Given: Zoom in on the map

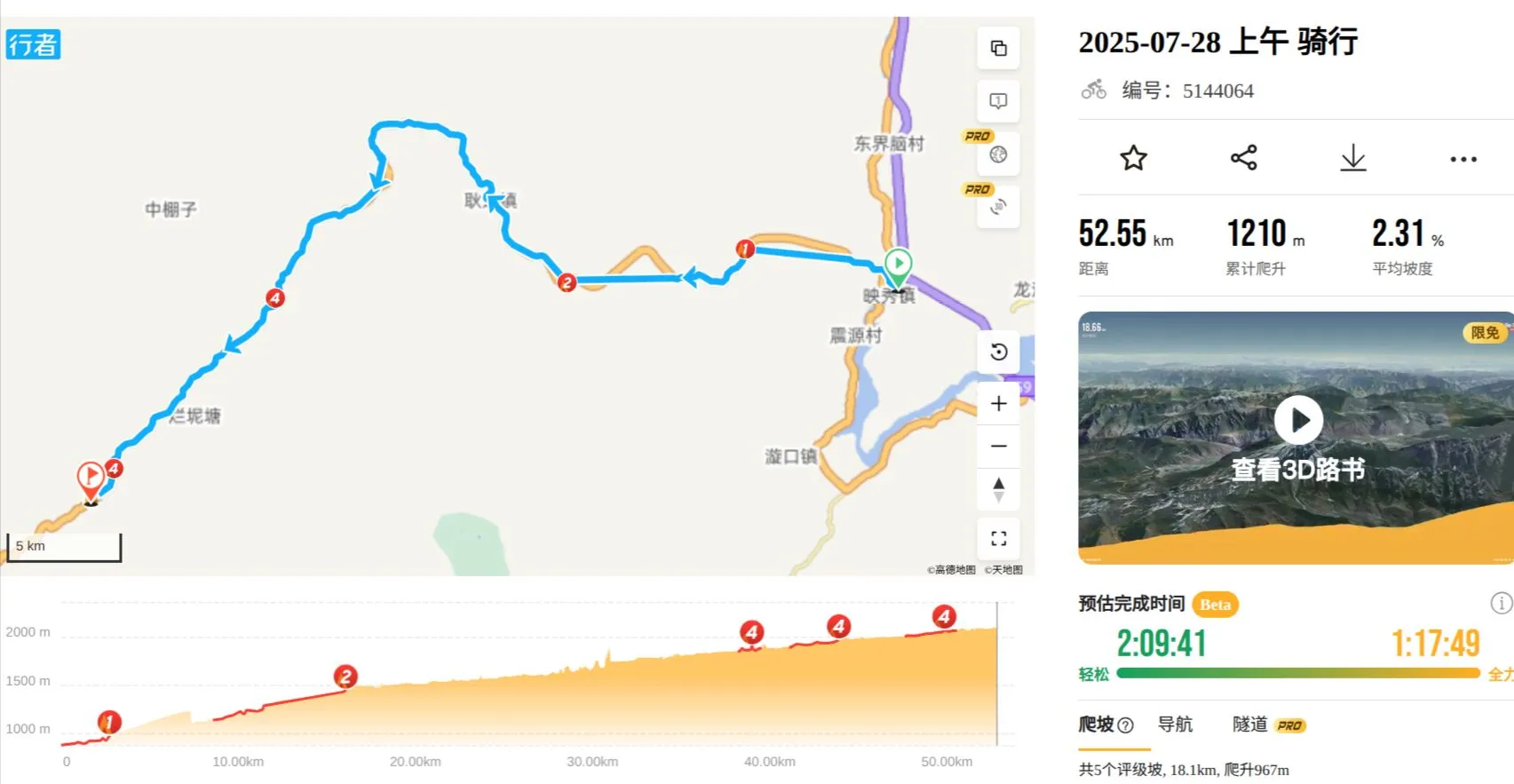Looking at the screenshot, I should [998, 404].
